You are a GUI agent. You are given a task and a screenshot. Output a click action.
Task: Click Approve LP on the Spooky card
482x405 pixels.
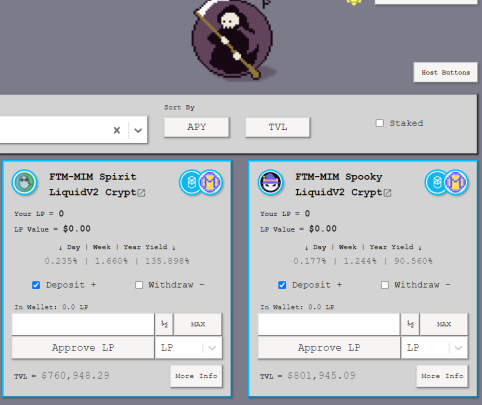[329, 348]
